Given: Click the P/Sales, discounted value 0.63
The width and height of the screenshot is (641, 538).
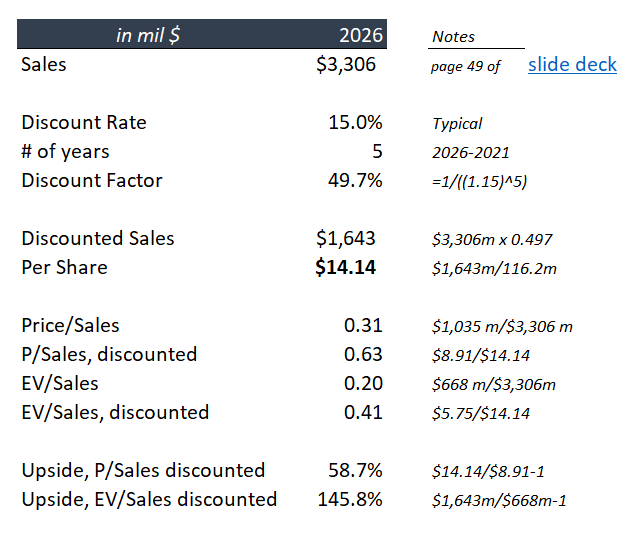Looking at the screenshot, I should tap(363, 354).
